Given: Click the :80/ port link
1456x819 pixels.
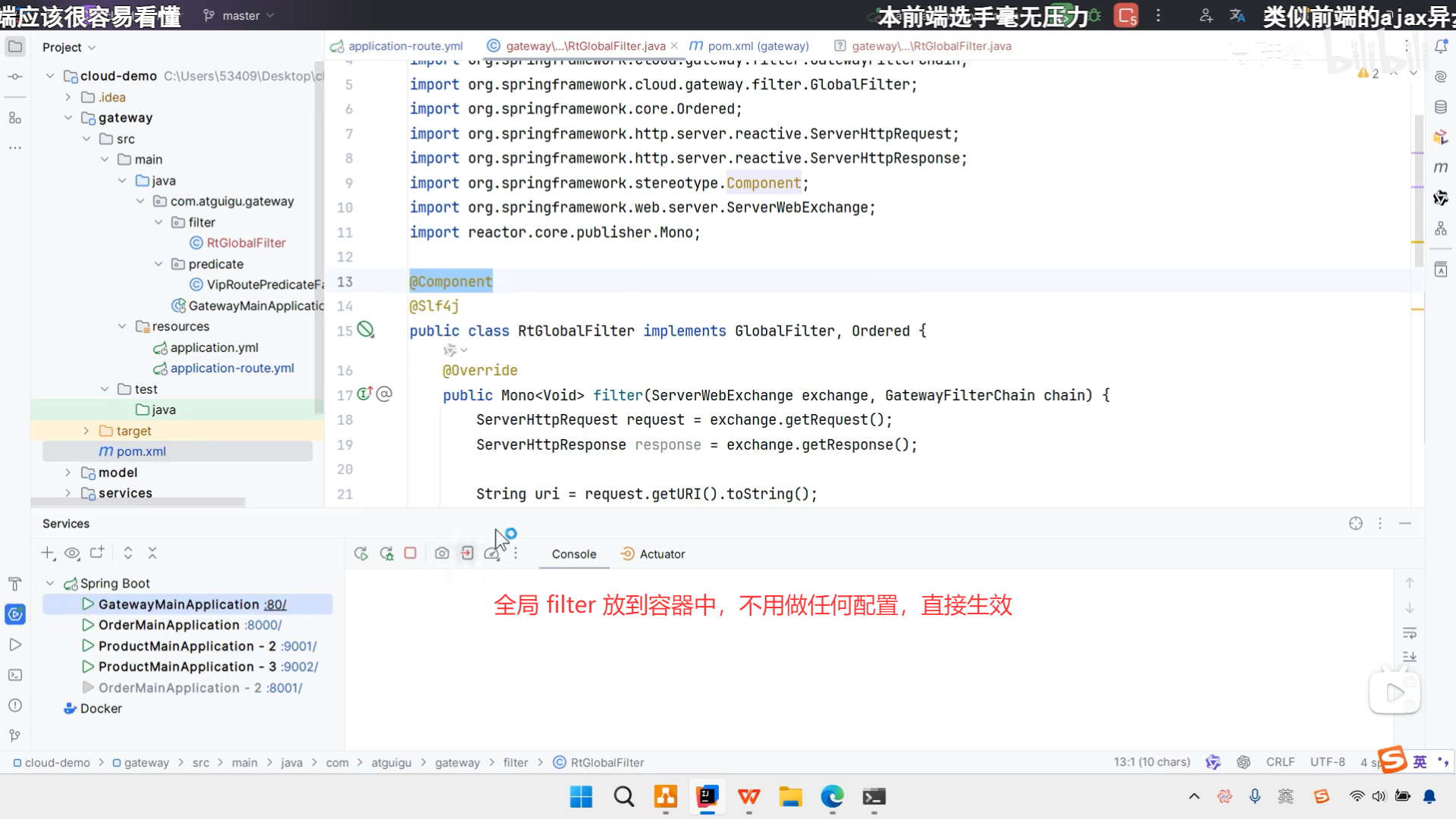Looking at the screenshot, I should tap(275, 604).
